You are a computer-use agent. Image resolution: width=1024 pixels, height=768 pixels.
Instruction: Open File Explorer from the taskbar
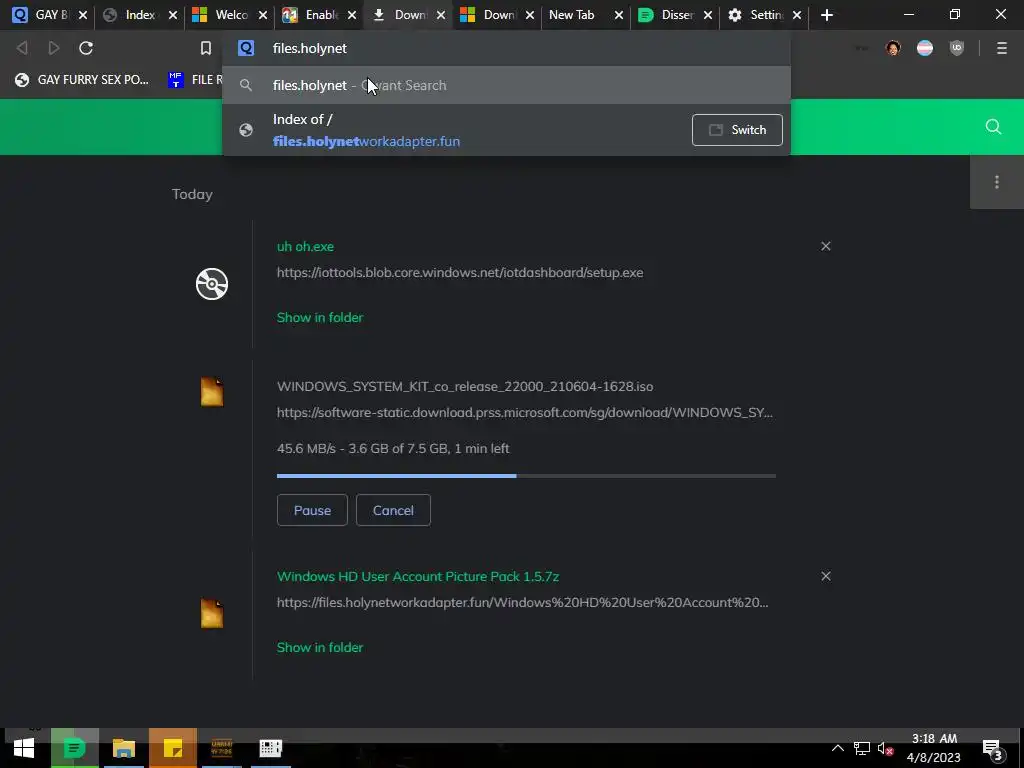point(123,748)
